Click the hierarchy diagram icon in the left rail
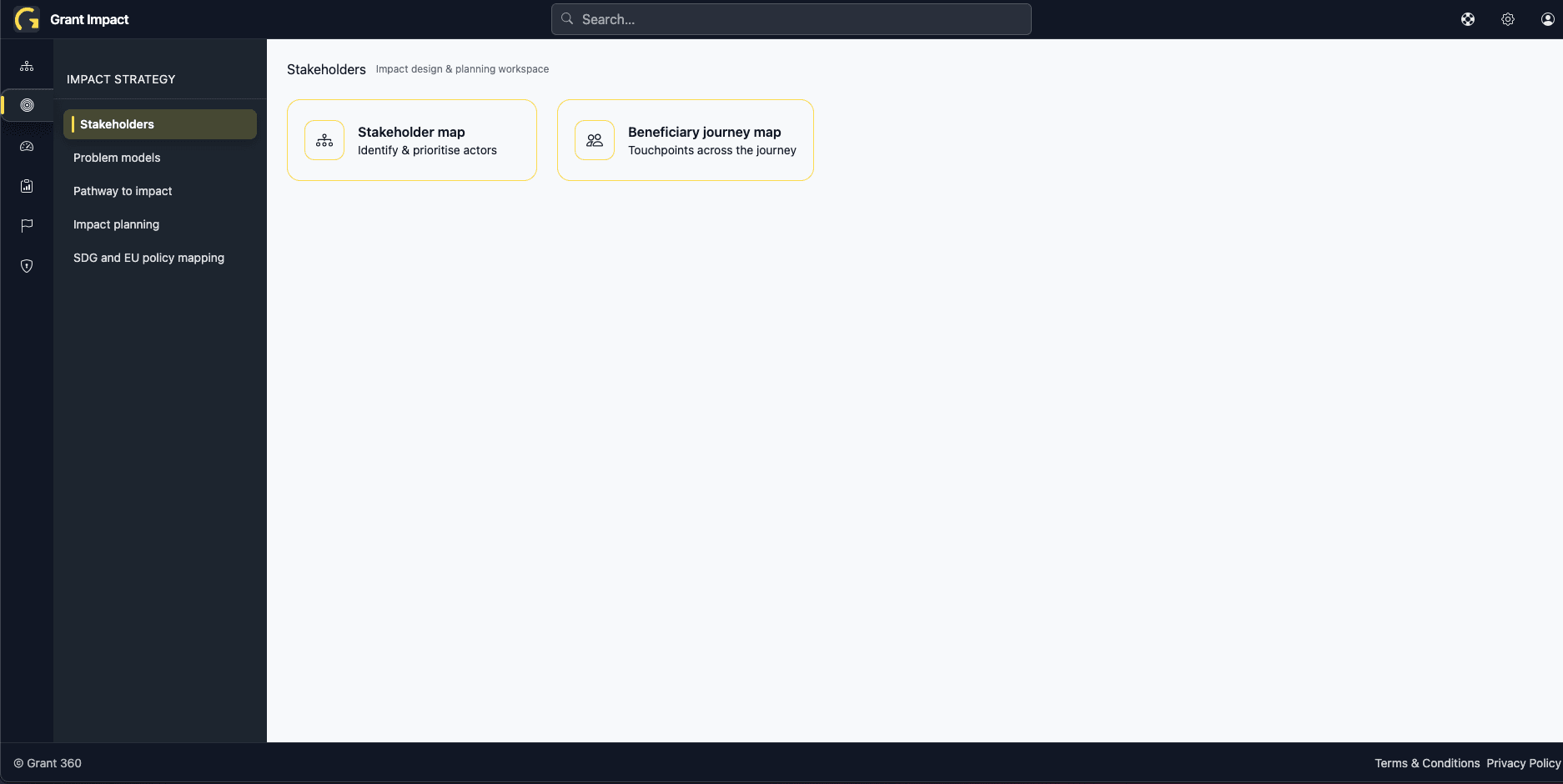 (x=27, y=66)
